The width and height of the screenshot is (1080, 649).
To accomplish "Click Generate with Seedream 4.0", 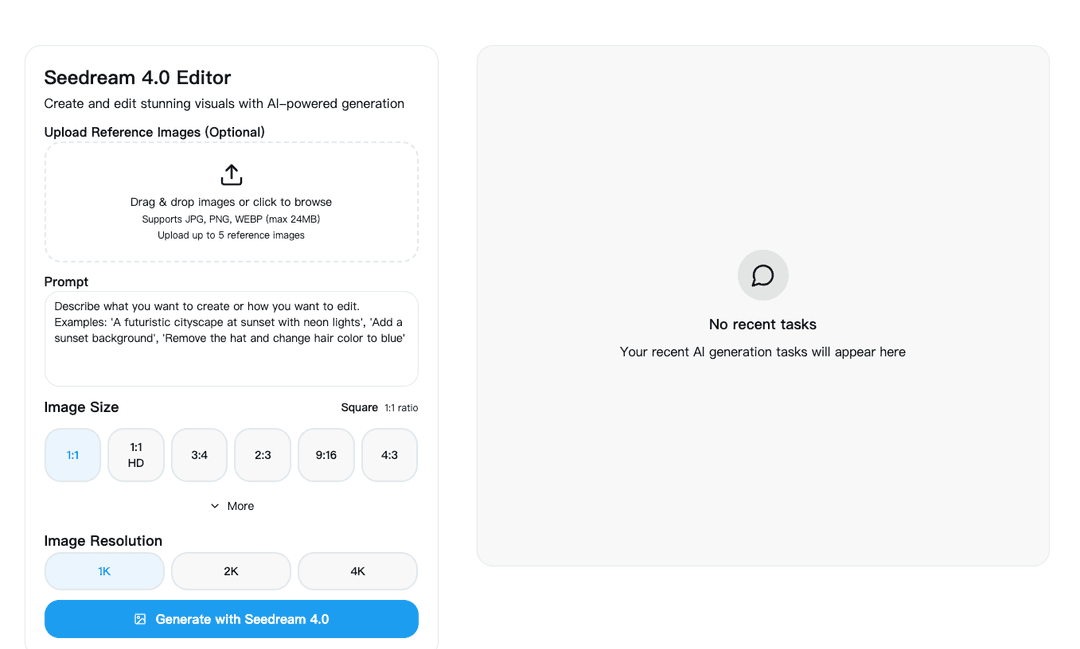I will [231, 618].
